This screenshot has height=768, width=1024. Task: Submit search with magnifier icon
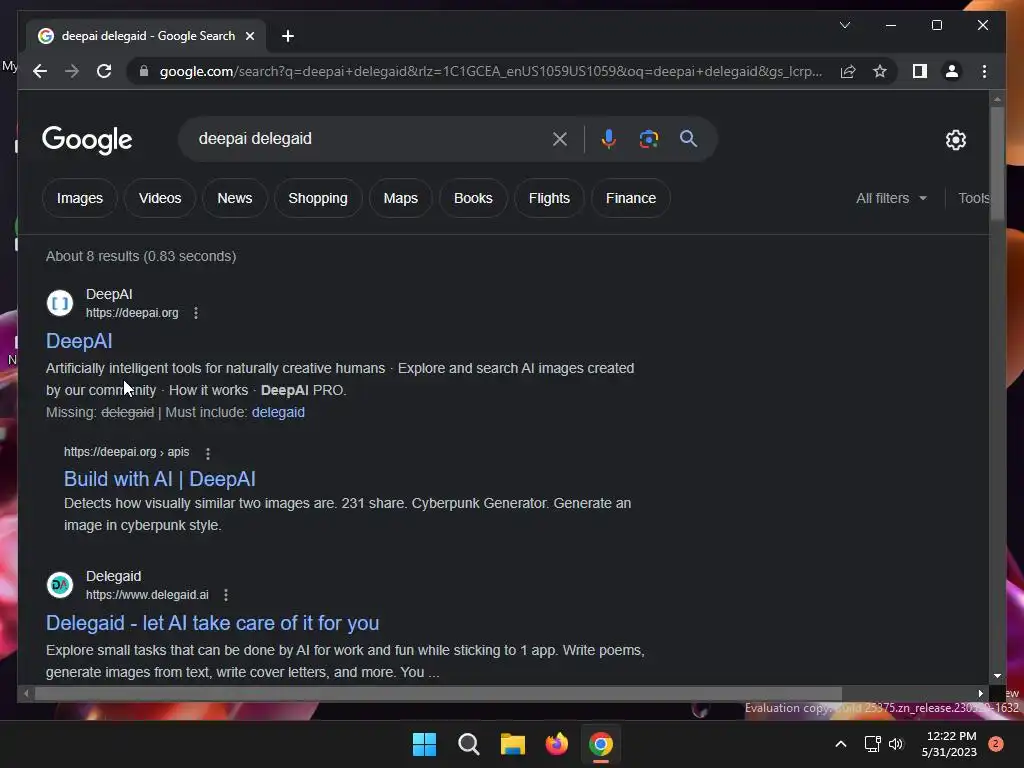688,138
